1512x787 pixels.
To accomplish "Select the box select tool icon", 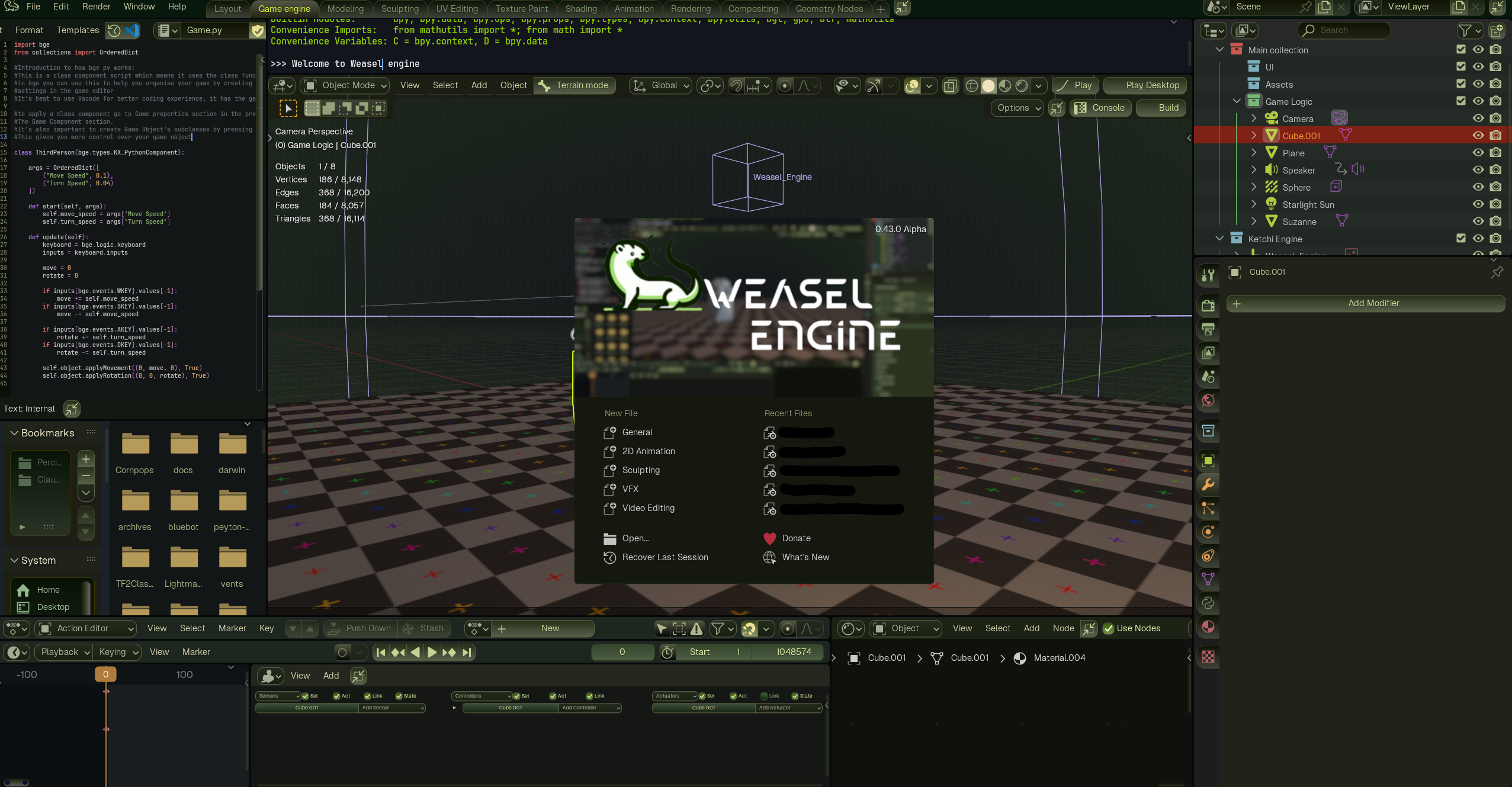I will pos(288,108).
